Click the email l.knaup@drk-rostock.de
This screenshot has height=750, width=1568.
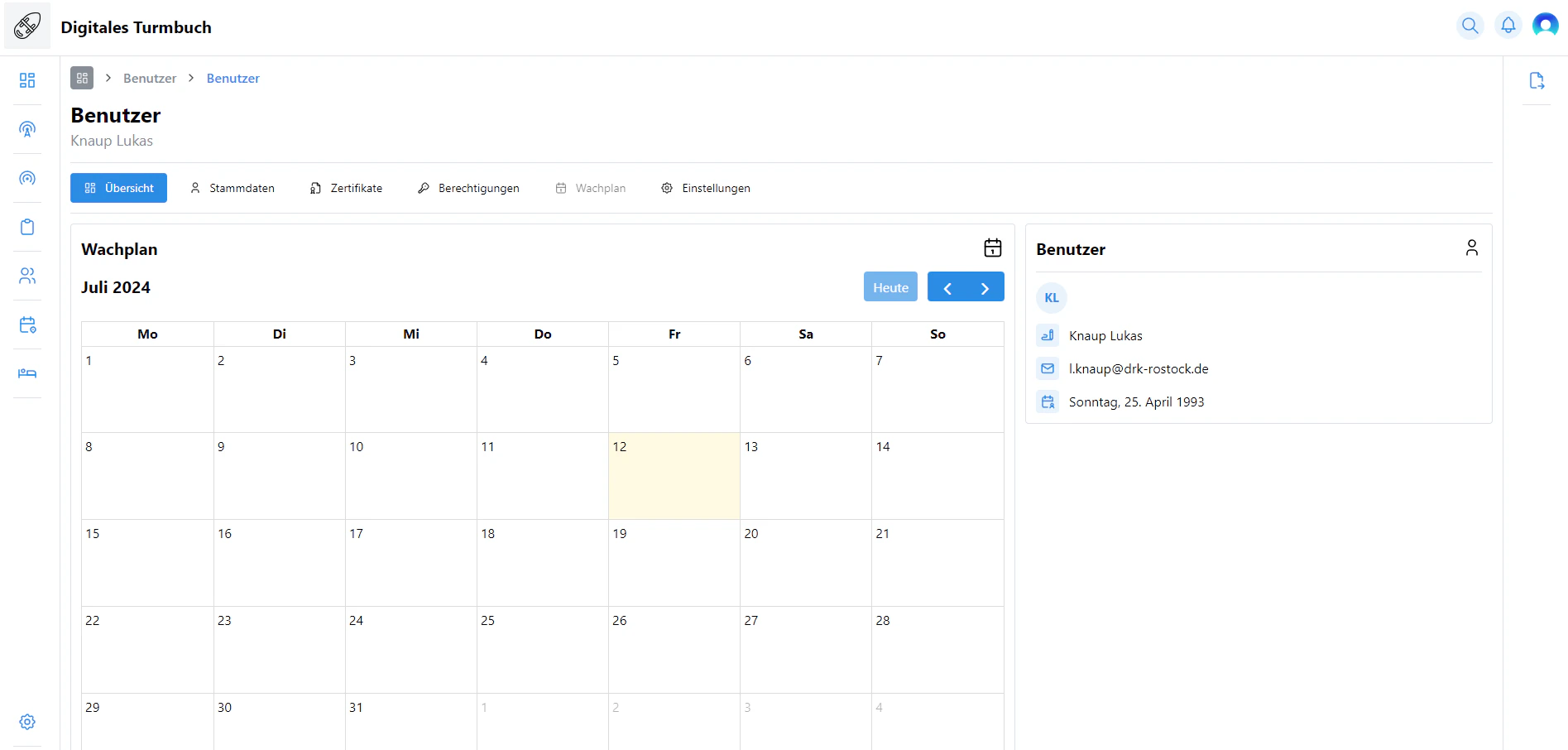(x=1139, y=368)
